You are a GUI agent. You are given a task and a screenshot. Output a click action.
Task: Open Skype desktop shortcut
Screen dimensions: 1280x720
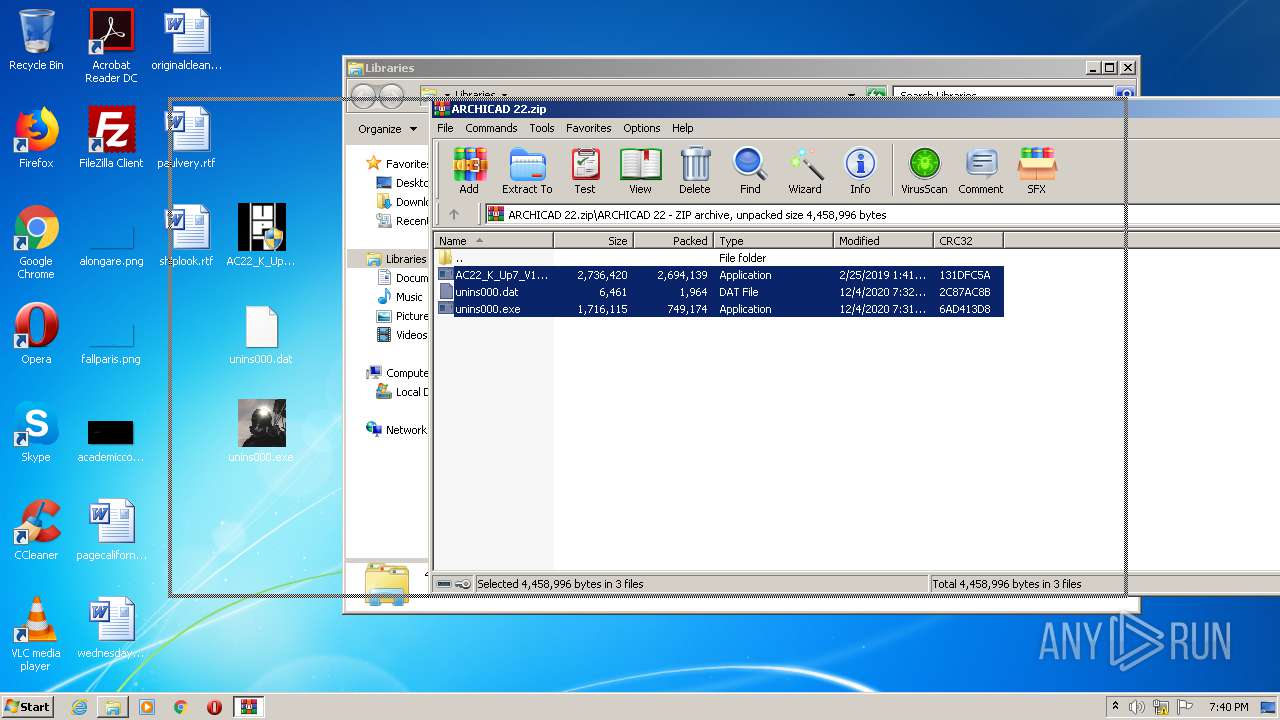(36, 432)
